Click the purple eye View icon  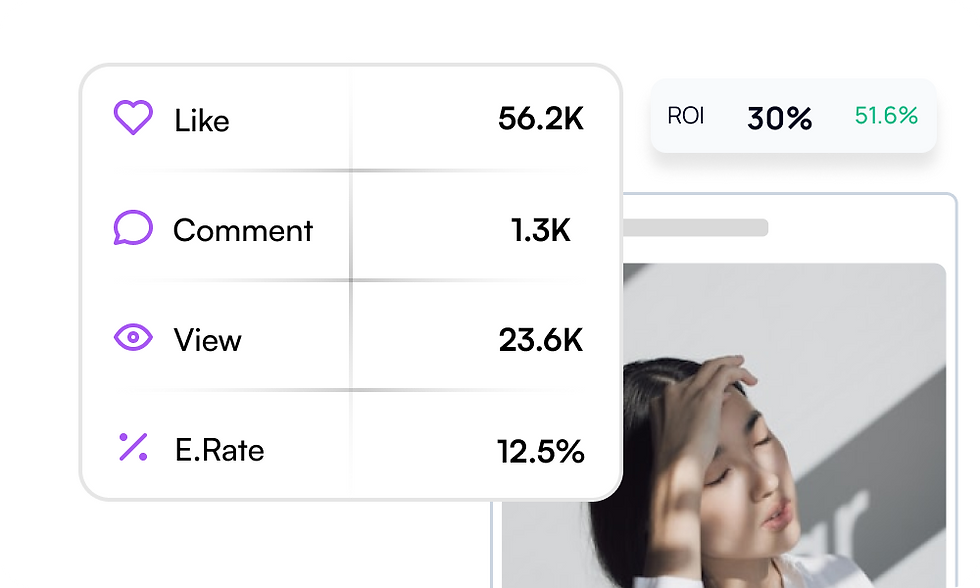133,339
